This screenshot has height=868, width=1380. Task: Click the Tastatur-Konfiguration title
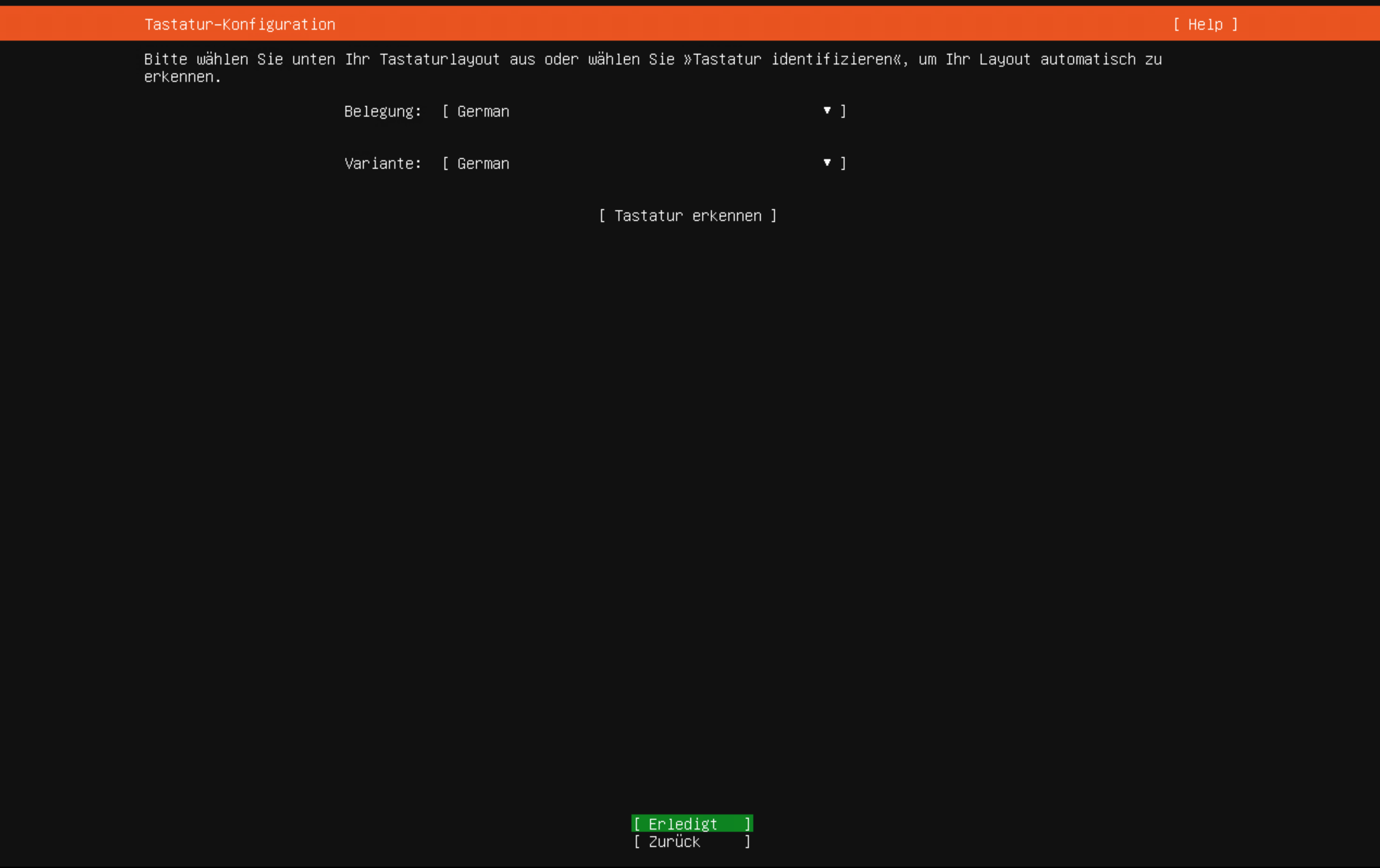tap(239, 24)
